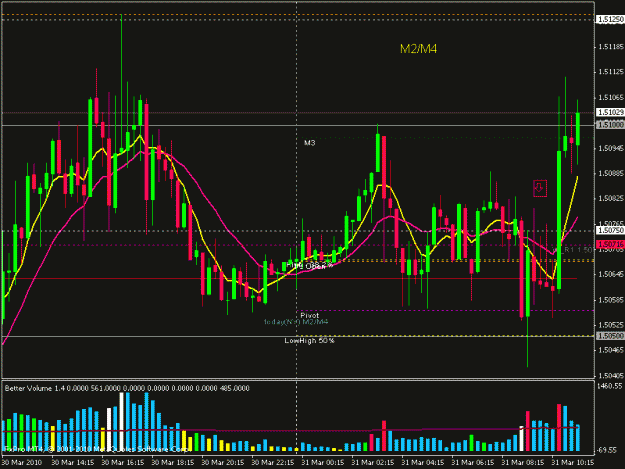Screen dimensions: 625x469
Task: Click the 31 Mar 10:15 time label
Action: [x=573, y=463]
